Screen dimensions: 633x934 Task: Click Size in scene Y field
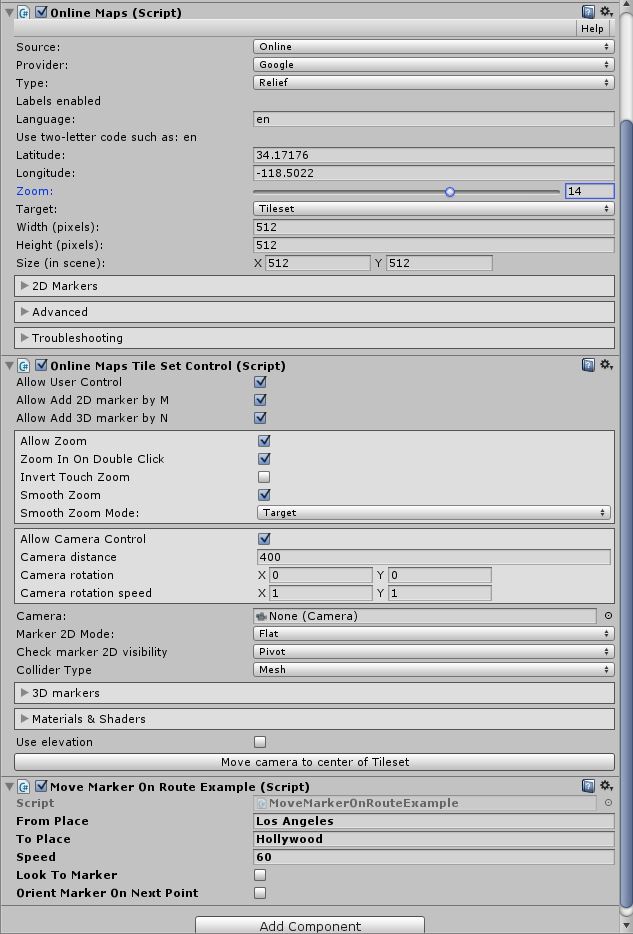439,263
